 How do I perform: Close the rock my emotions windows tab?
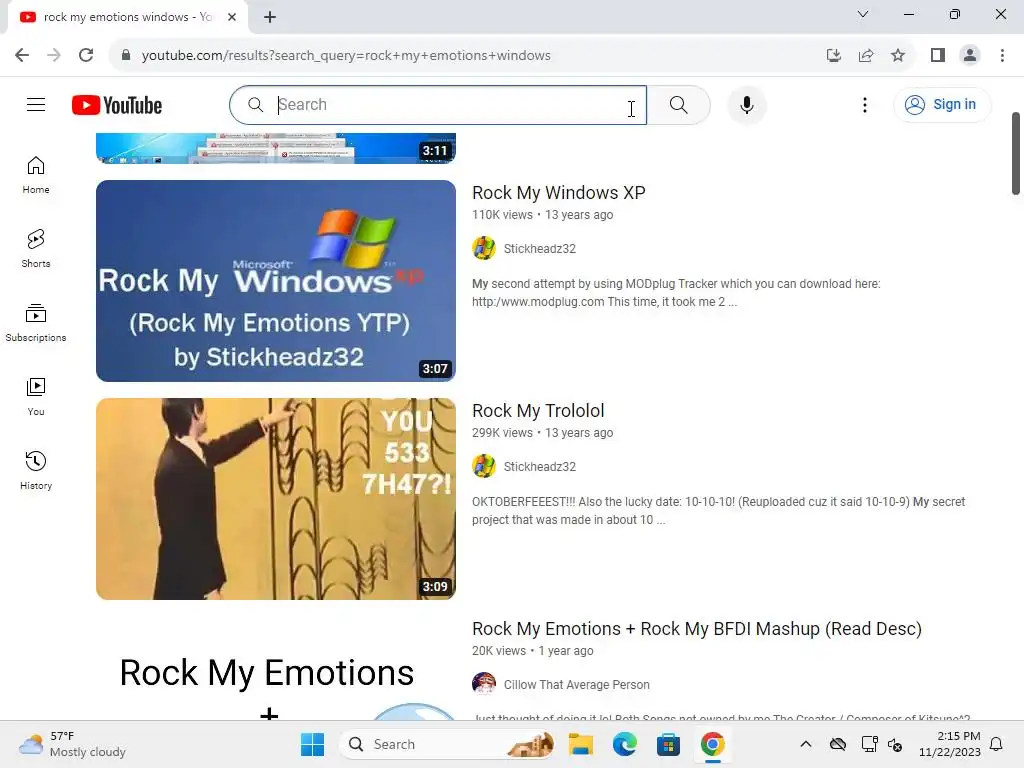pyautogui.click(x=232, y=17)
